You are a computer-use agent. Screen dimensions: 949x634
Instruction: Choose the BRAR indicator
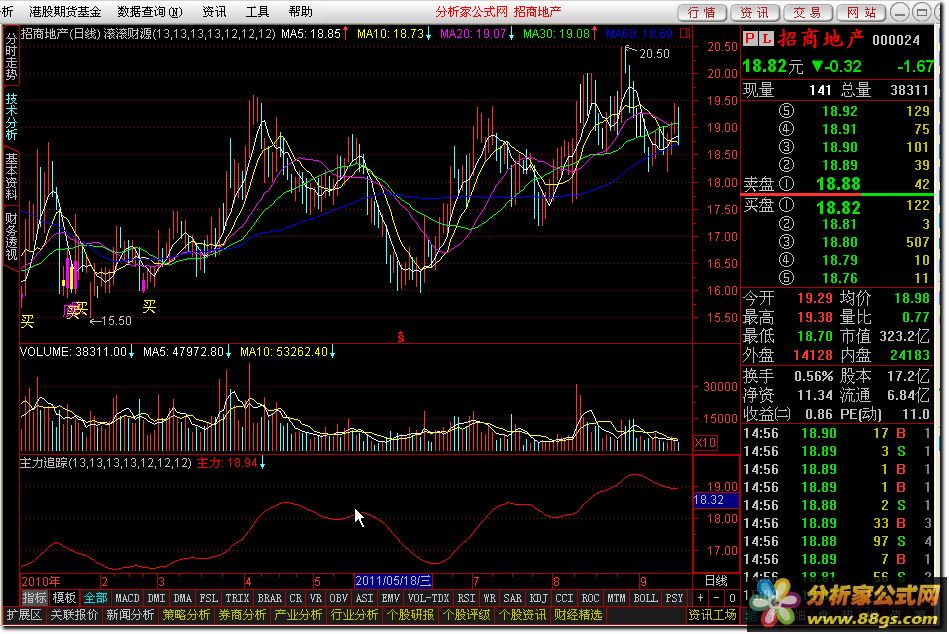(269, 598)
